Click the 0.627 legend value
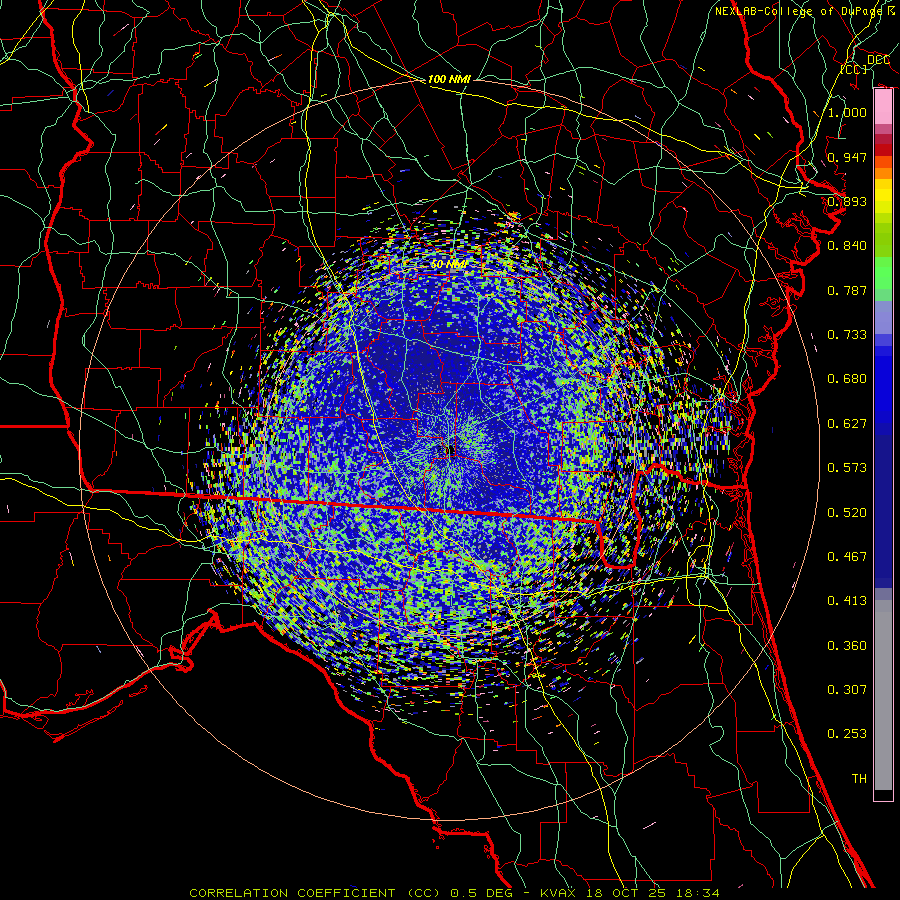This screenshot has width=900, height=900. click(x=847, y=424)
